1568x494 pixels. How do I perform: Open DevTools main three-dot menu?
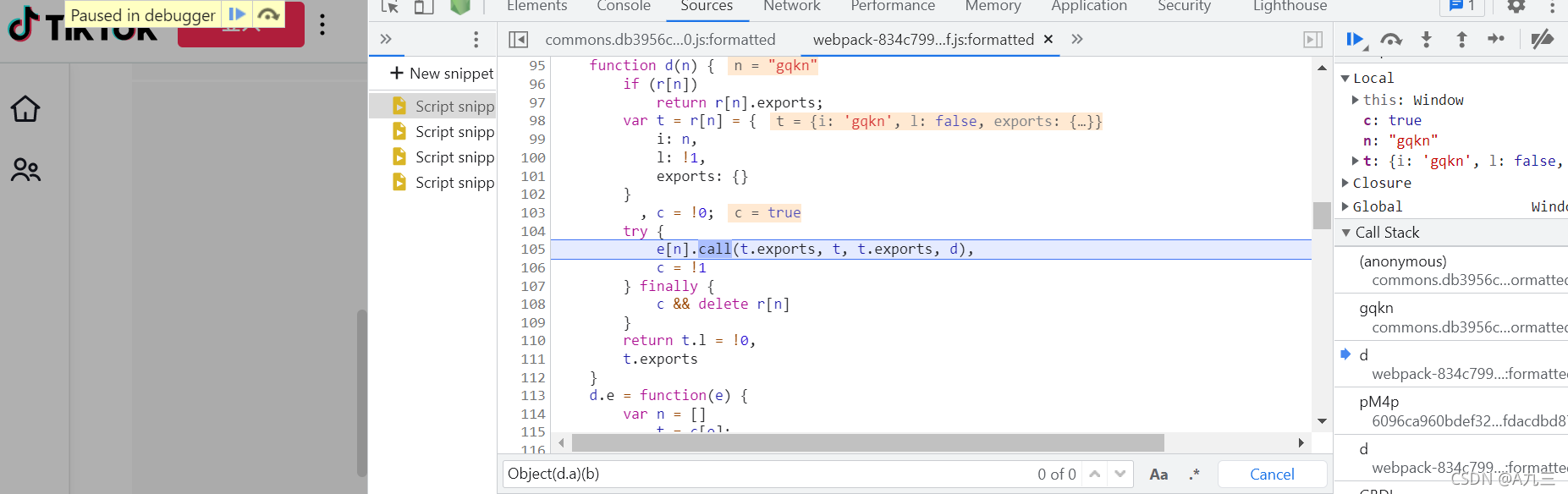[x=1552, y=7]
